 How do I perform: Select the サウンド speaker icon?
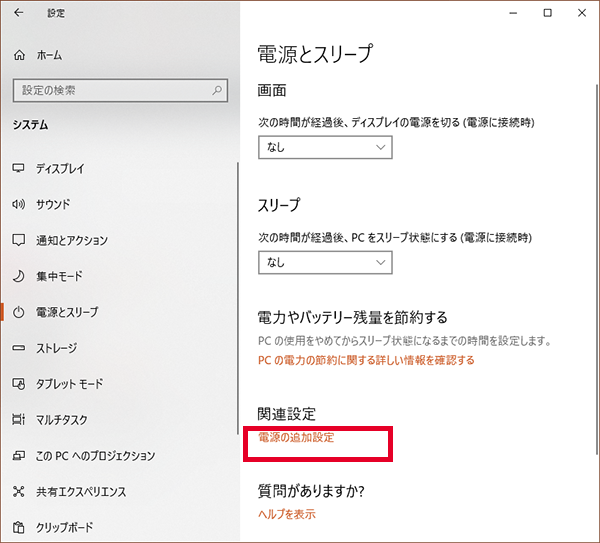point(18,204)
